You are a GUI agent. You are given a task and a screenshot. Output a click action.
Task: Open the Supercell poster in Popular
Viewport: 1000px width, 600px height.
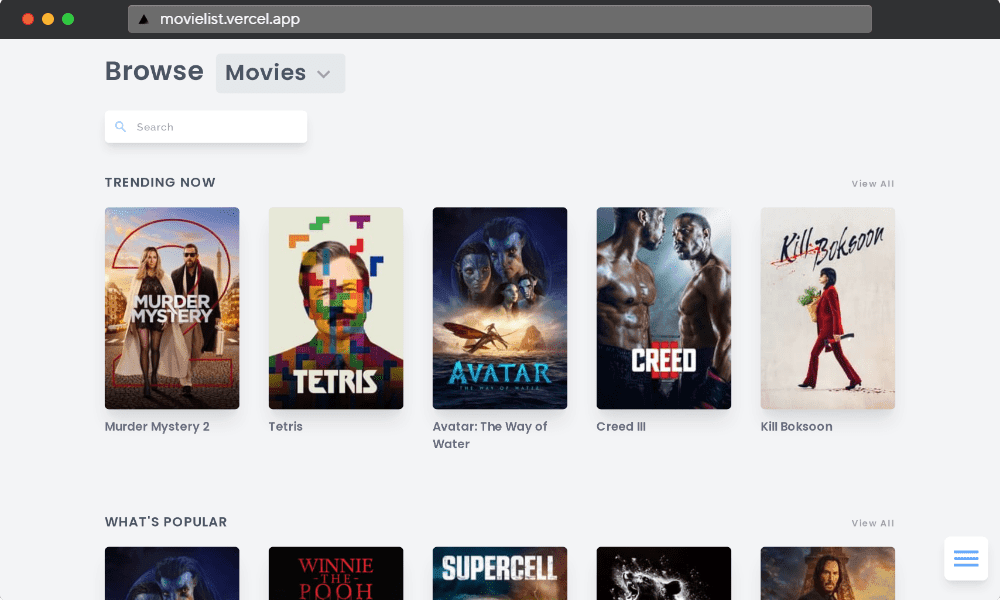[500, 573]
